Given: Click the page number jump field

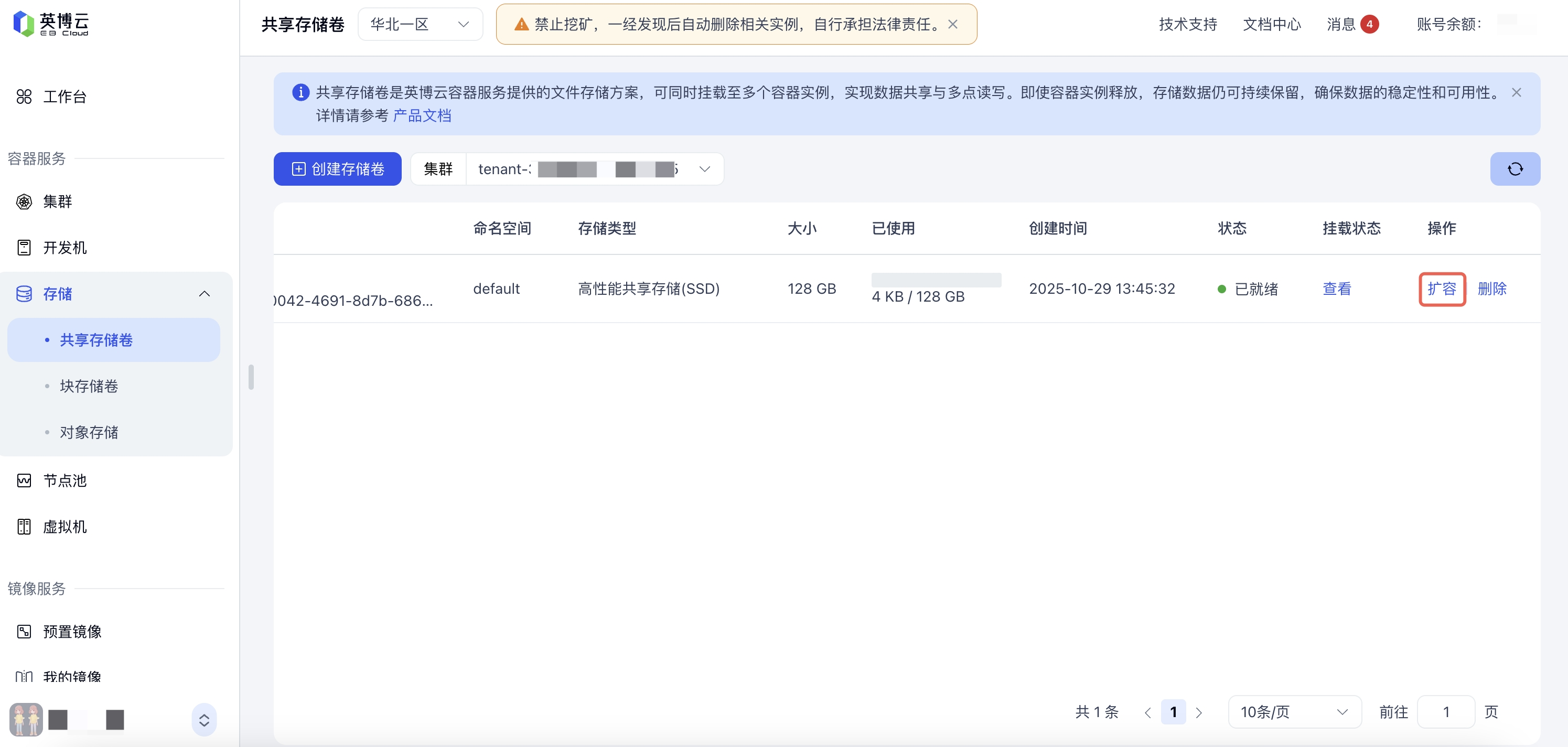Looking at the screenshot, I should click(x=1445, y=712).
